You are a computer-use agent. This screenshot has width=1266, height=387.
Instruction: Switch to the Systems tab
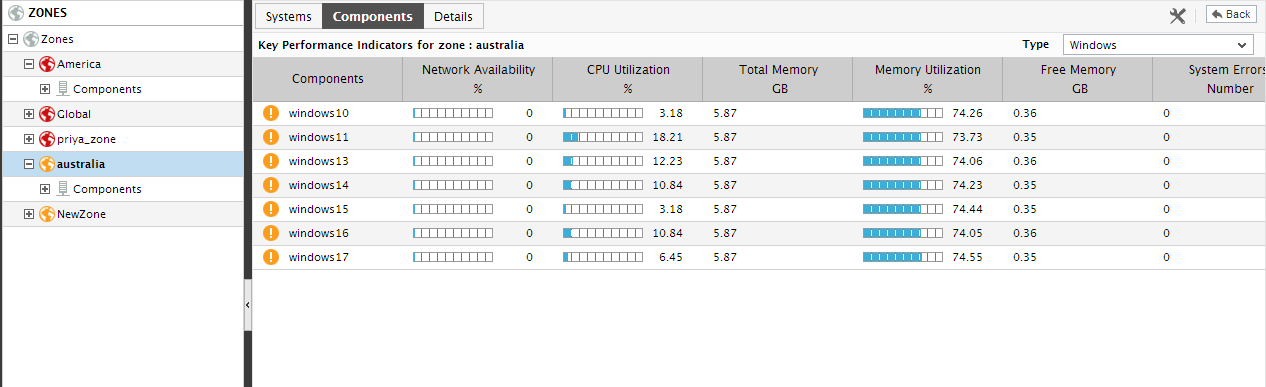coord(288,16)
